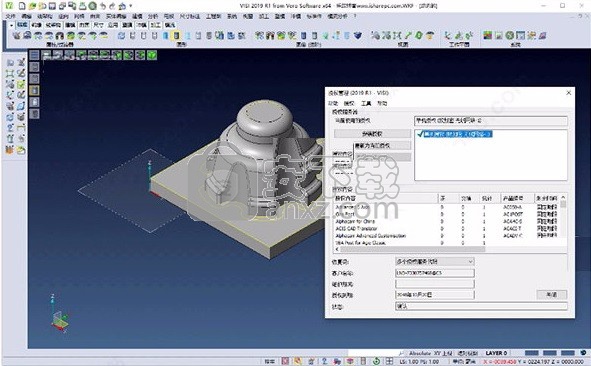Image resolution: width=591 pixels, height=366 pixels.
Task: Click the blue shield icon in the ribbon
Action: point(358,35)
